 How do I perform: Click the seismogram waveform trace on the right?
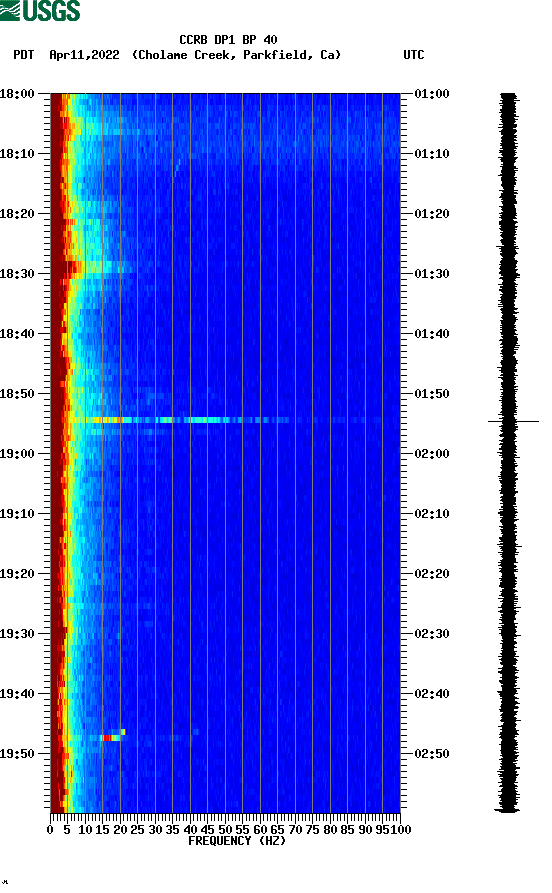pyautogui.click(x=508, y=453)
